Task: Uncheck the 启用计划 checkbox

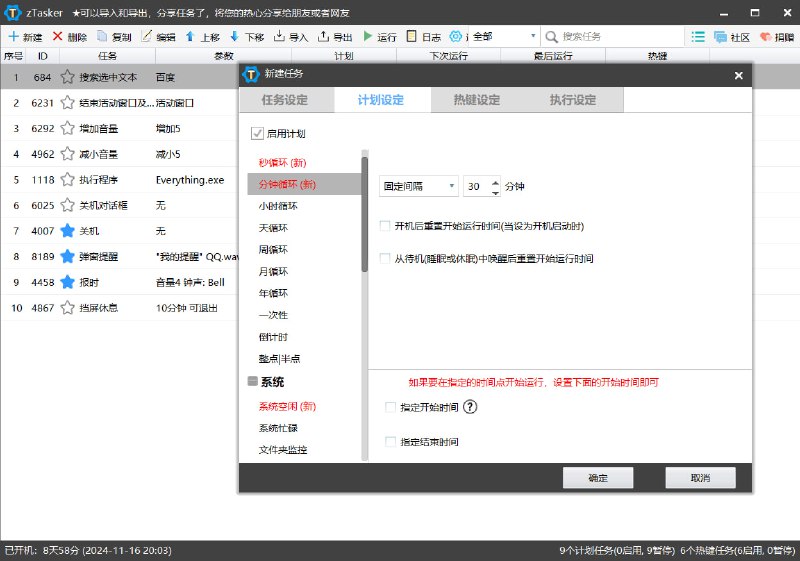Action: [x=257, y=134]
